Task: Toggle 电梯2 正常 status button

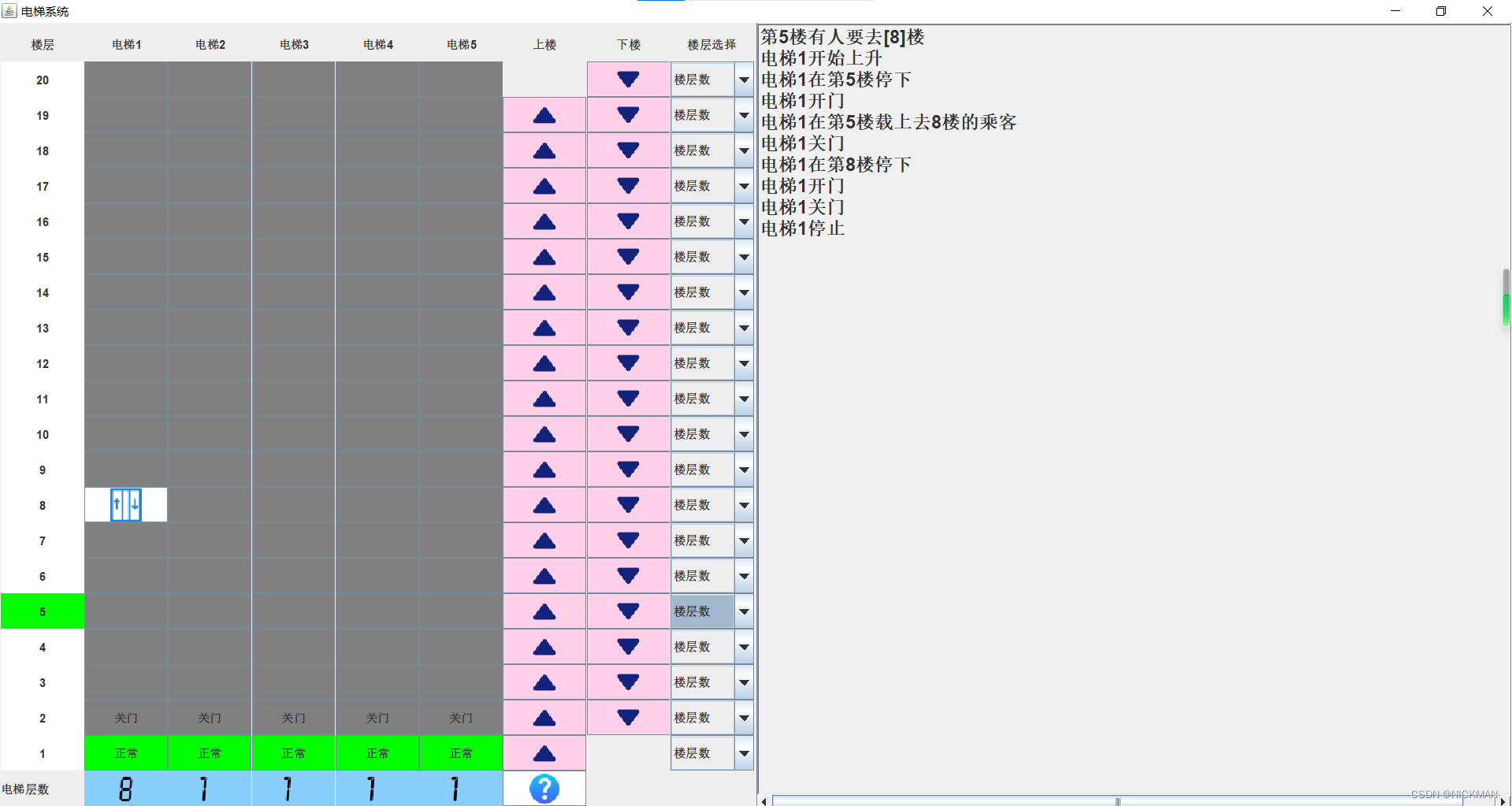Action: pyautogui.click(x=210, y=753)
